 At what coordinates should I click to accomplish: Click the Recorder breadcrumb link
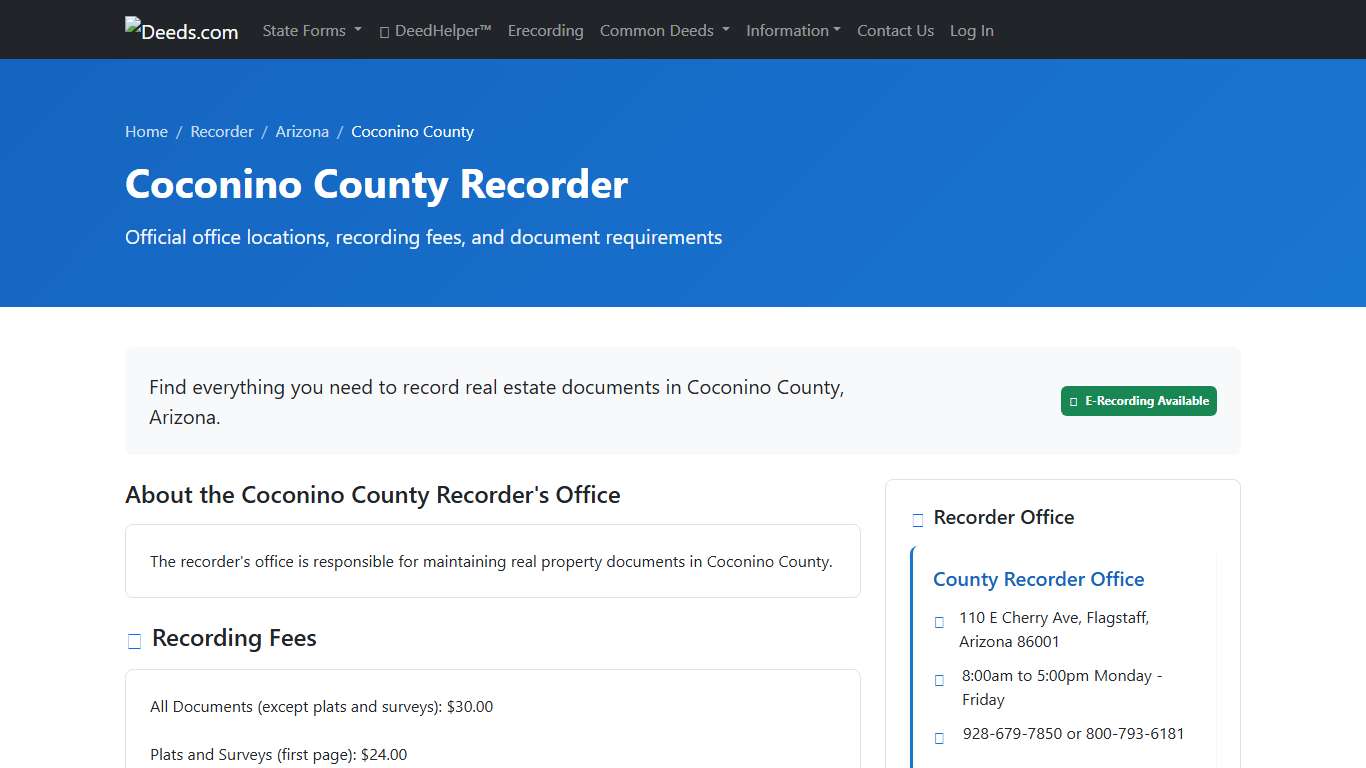[x=222, y=131]
